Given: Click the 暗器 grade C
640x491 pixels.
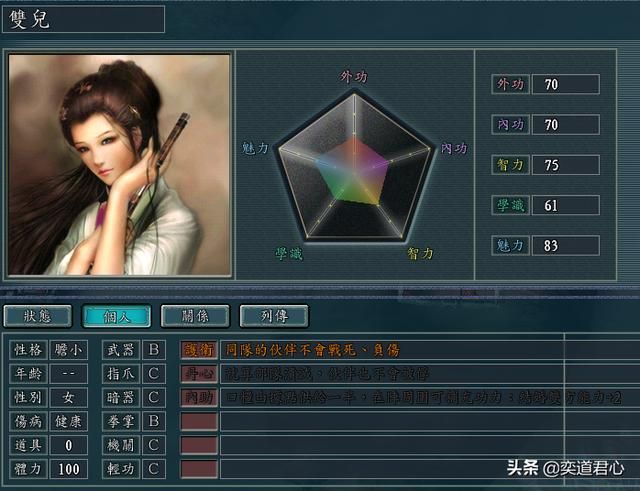Looking at the screenshot, I should point(154,398).
